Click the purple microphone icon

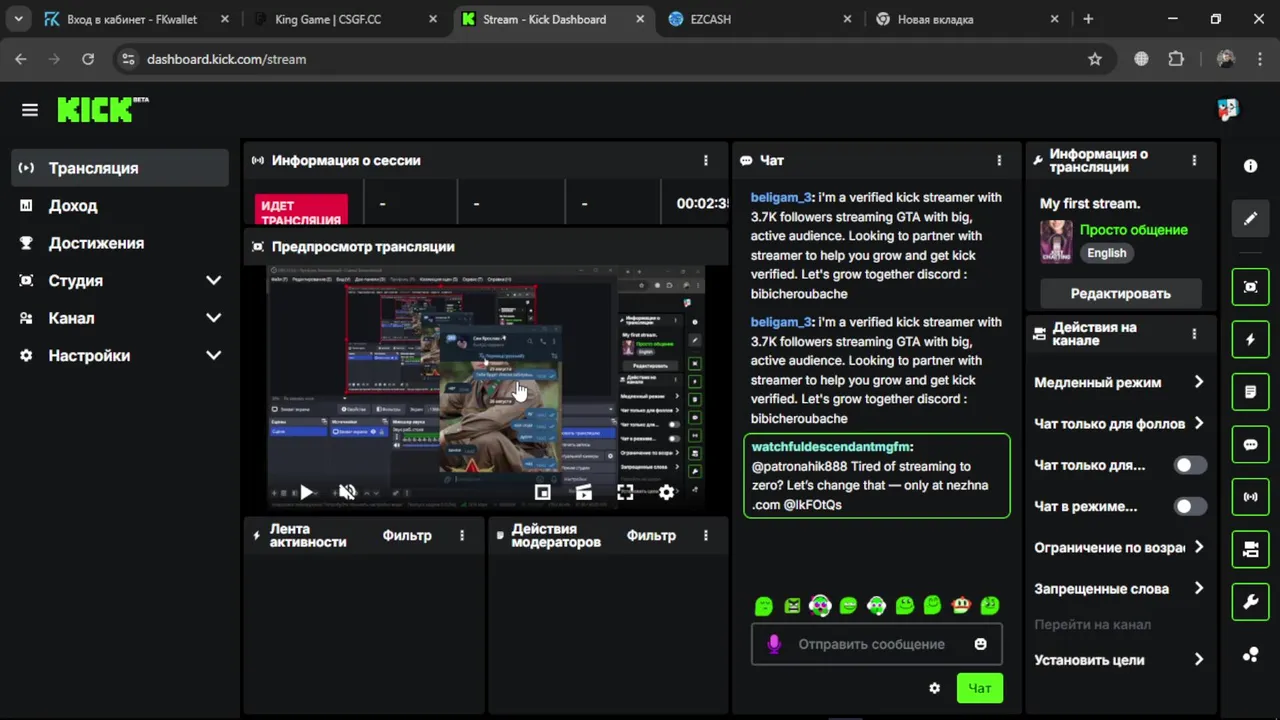(774, 645)
